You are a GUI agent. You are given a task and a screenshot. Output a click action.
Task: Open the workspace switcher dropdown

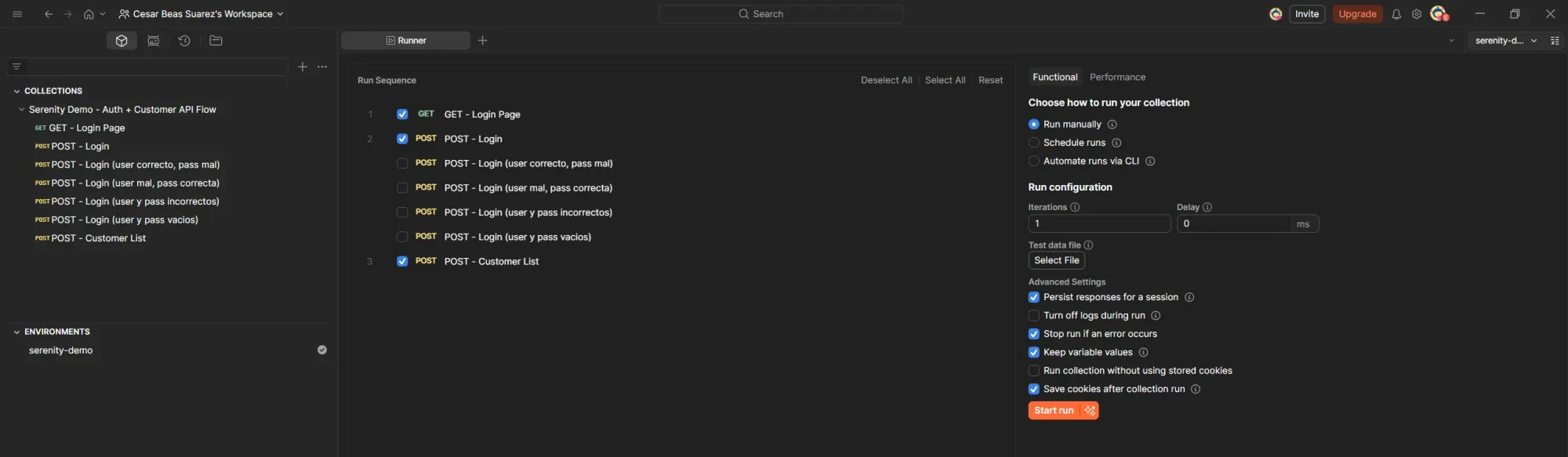pyautogui.click(x=201, y=14)
